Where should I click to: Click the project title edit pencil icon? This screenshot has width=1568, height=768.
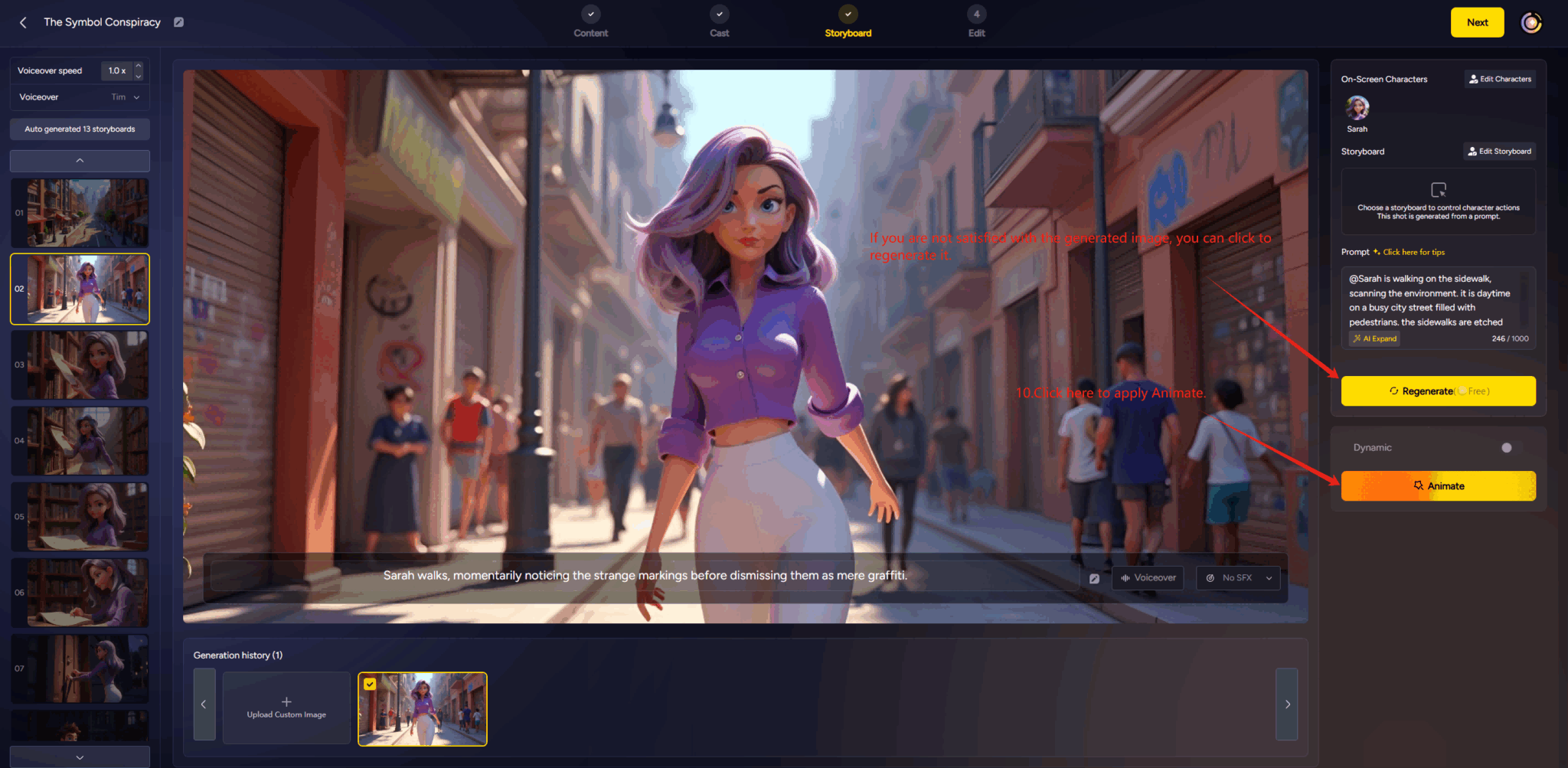pyautogui.click(x=178, y=22)
